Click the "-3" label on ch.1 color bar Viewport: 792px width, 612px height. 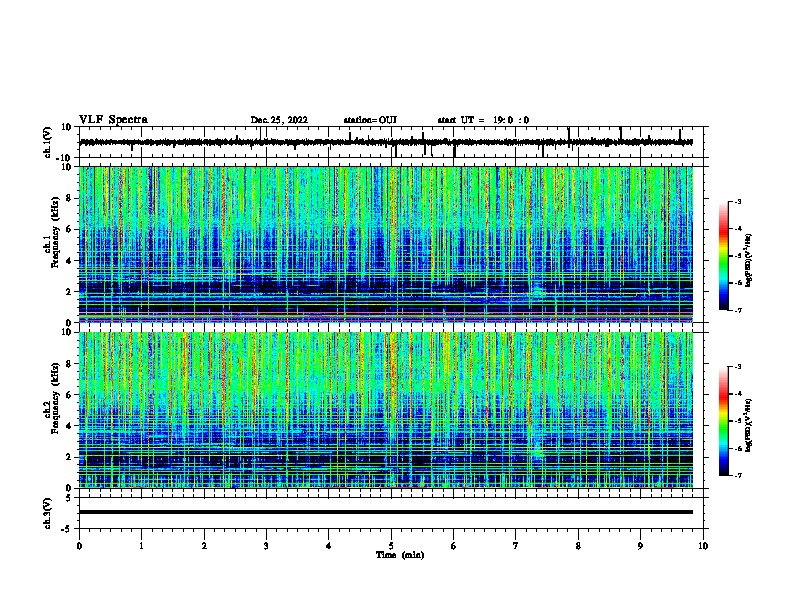(737, 202)
